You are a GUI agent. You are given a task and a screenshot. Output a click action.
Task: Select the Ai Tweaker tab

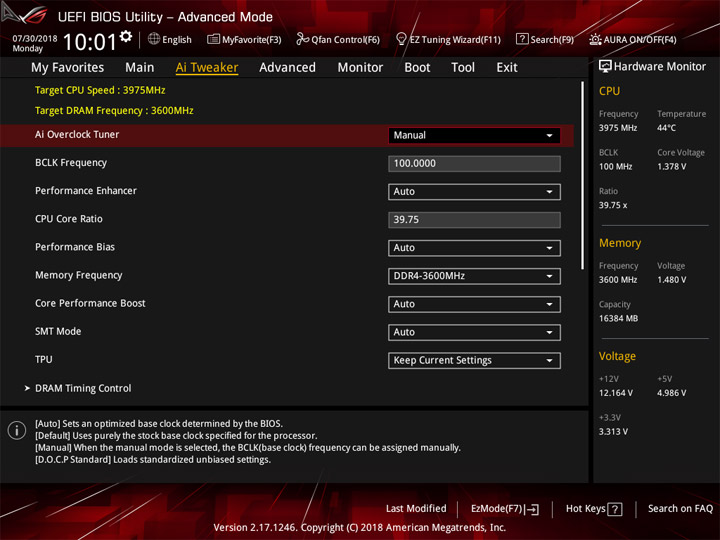point(207,68)
